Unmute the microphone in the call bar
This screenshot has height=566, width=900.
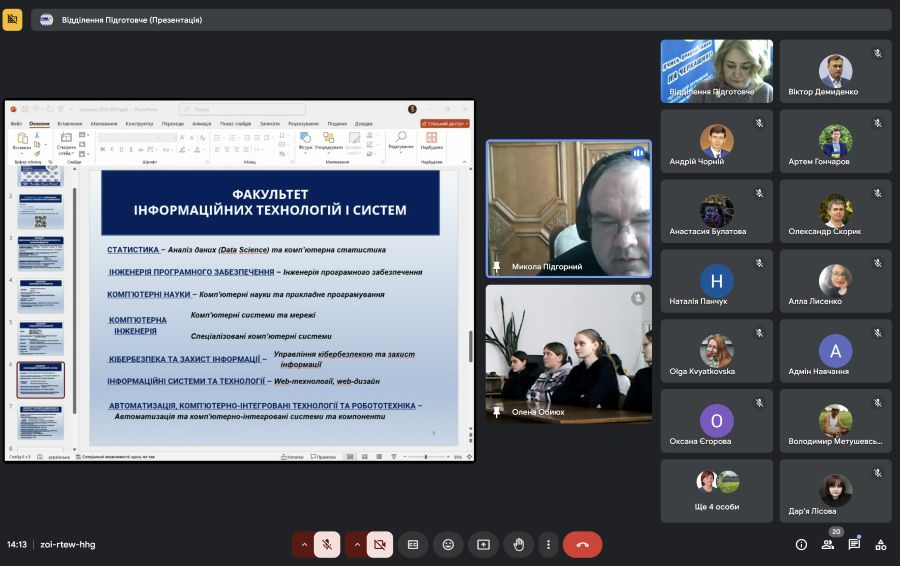pyautogui.click(x=326, y=544)
